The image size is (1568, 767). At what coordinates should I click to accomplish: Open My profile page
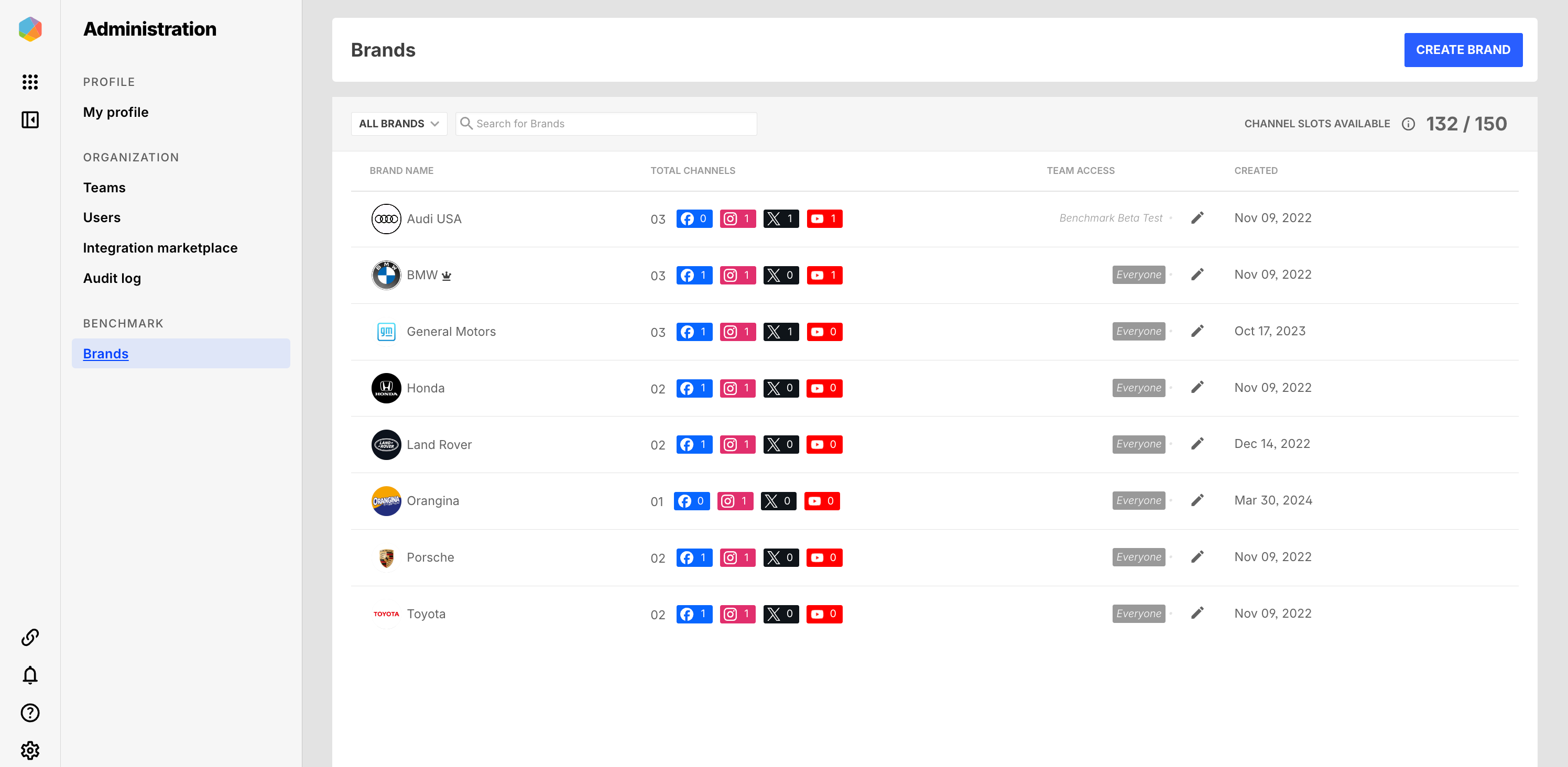click(x=116, y=112)
